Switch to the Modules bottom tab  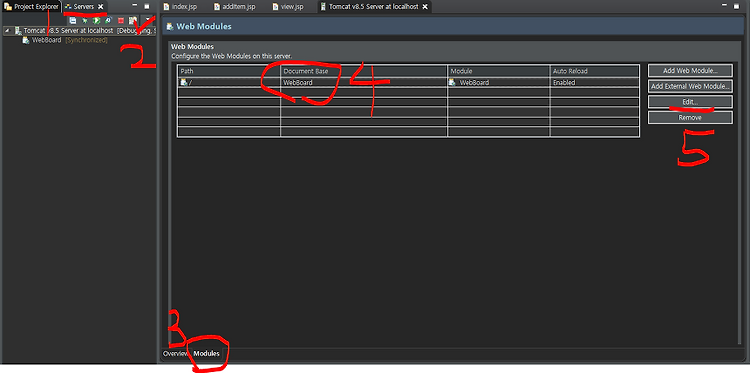tap(207, 354)
